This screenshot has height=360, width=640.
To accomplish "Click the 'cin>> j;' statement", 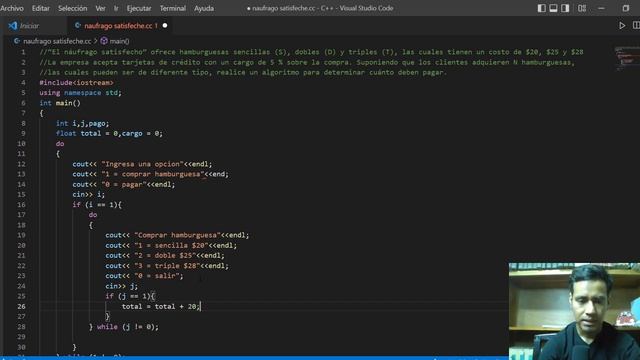I will tap(121, 286).
